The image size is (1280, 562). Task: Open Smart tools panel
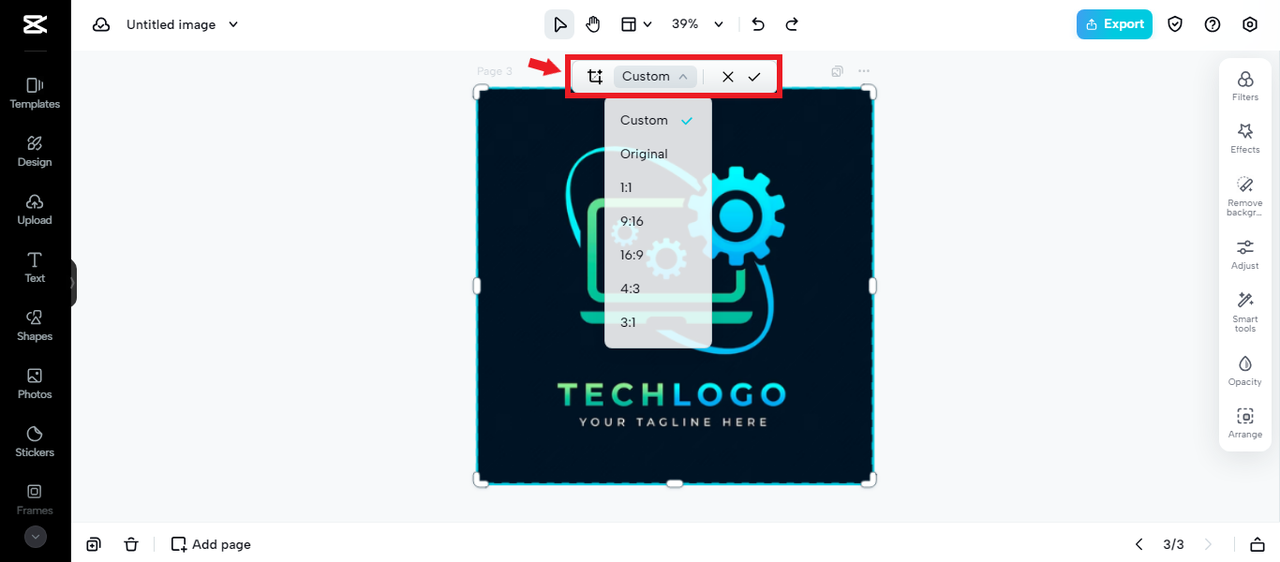tap(1245, 312)
